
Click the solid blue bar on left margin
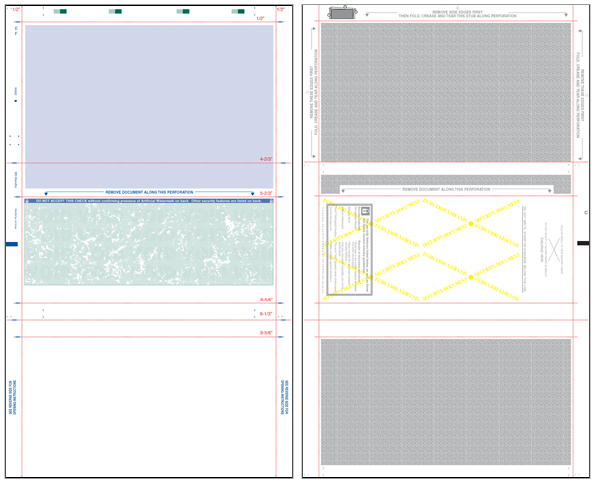click(12, 244)
